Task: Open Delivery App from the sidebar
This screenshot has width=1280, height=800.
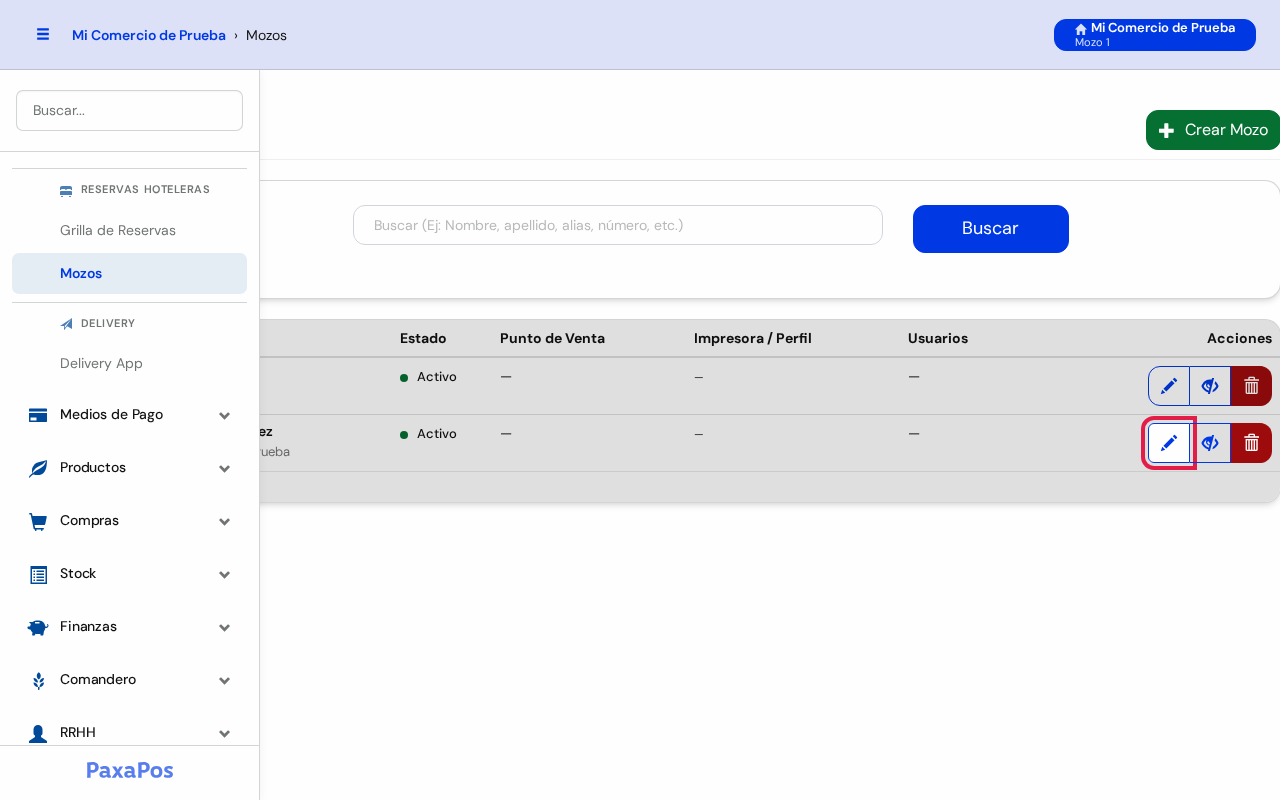Action: pos(130,364)
